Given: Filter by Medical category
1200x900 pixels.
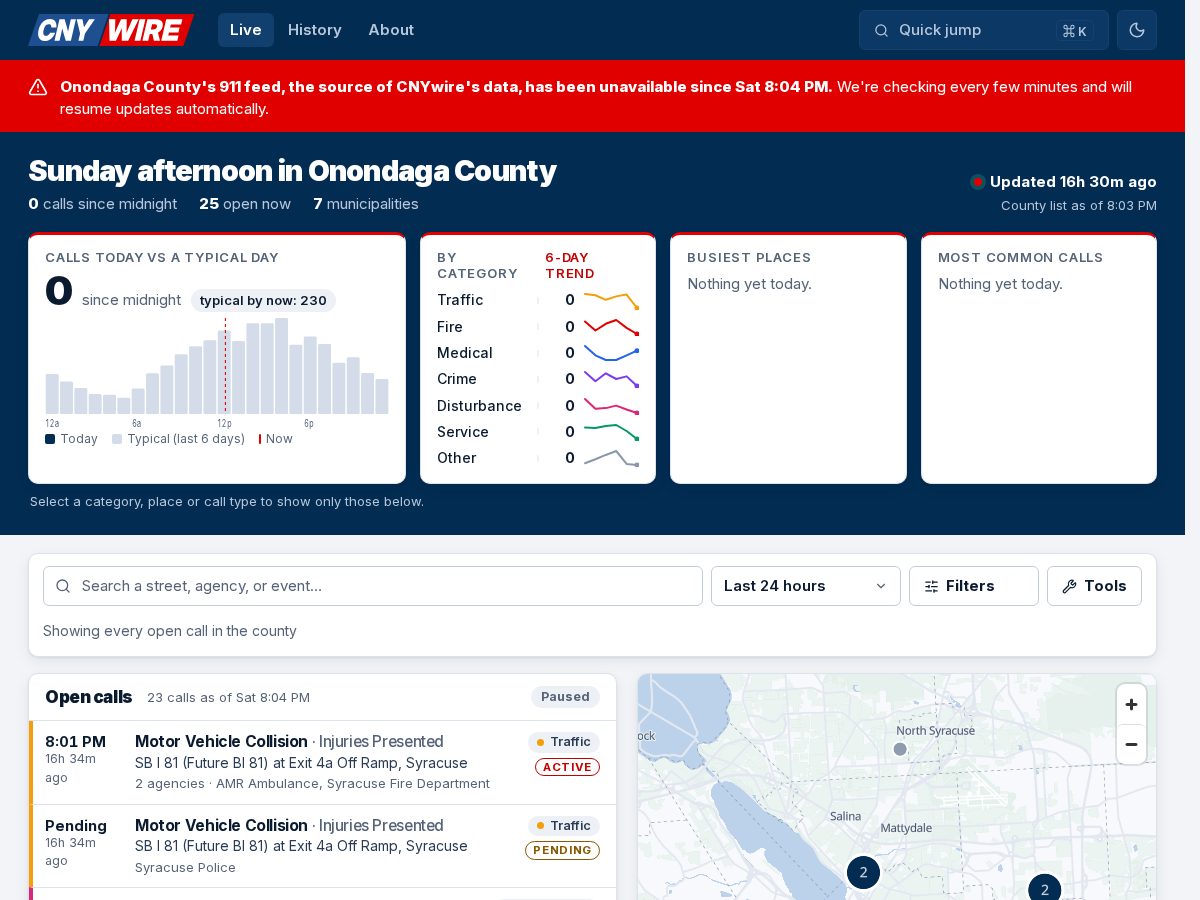Looking at the screenshot, I should pos(538,353).
